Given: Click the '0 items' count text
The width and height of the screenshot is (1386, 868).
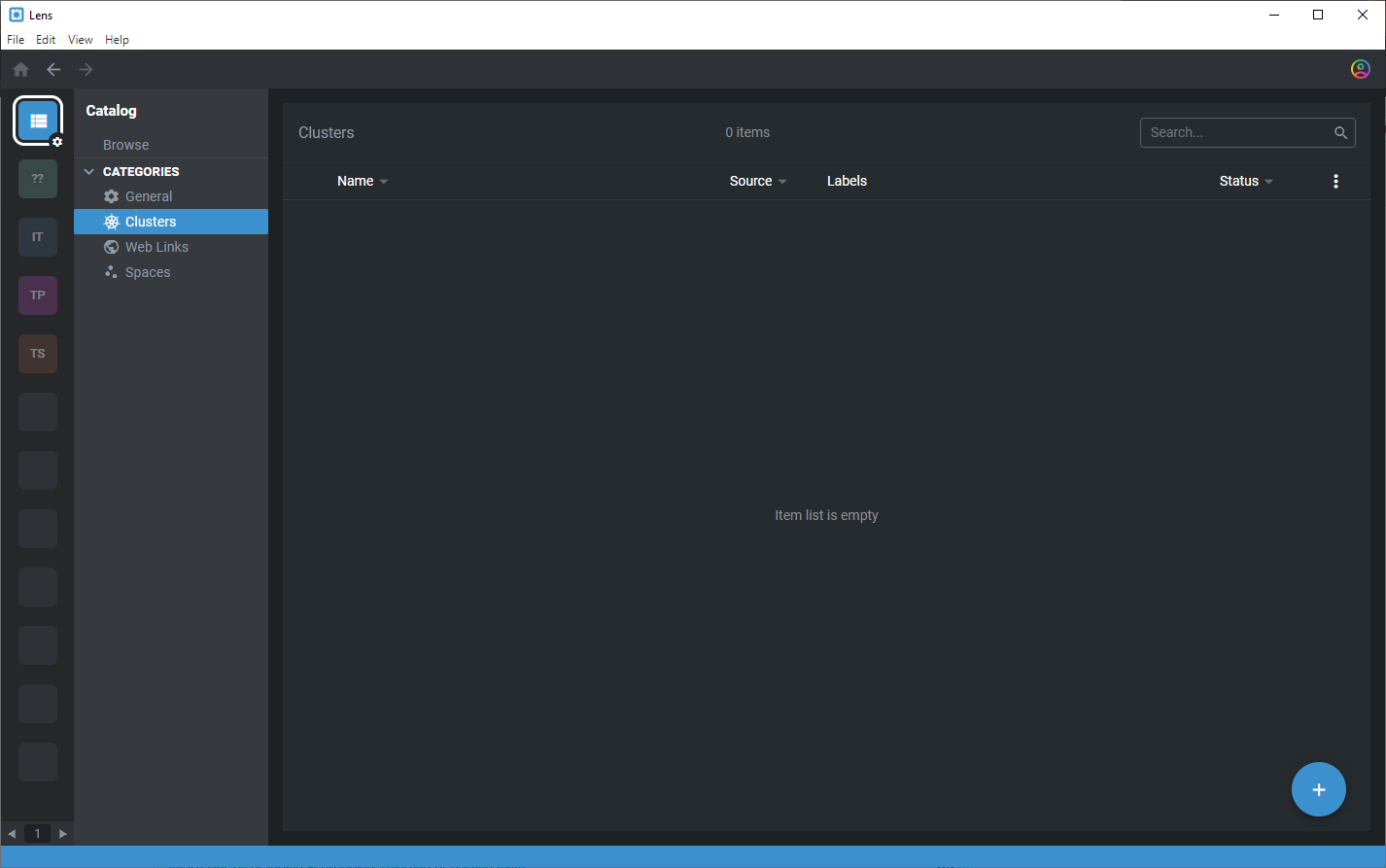Looking at the screenshot, I should [747, 132].
